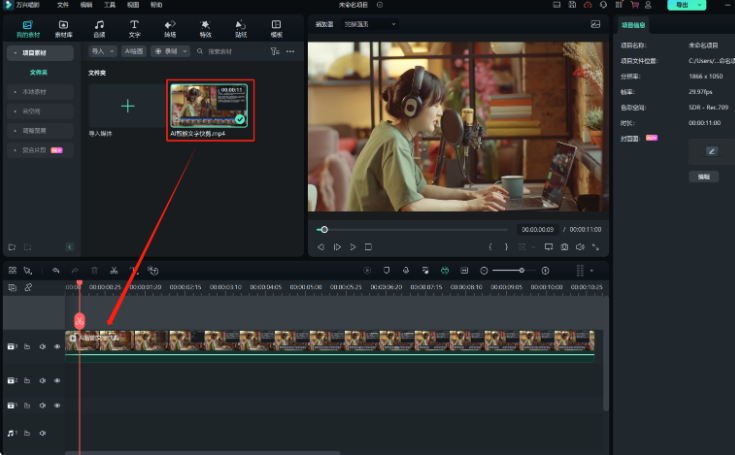Open the 转场 (Transitions) panel
This screenshot has height=455, width=735.
click(170, 27)
